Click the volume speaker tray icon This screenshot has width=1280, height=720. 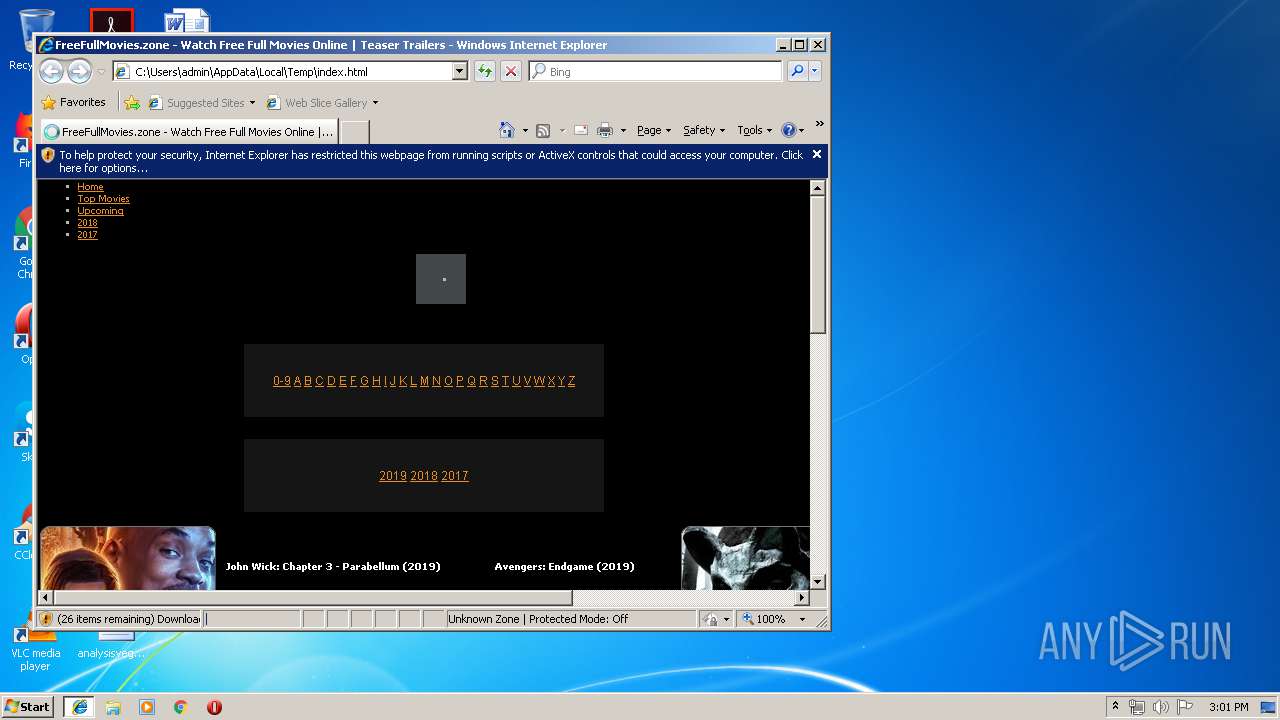(1161, 707)
